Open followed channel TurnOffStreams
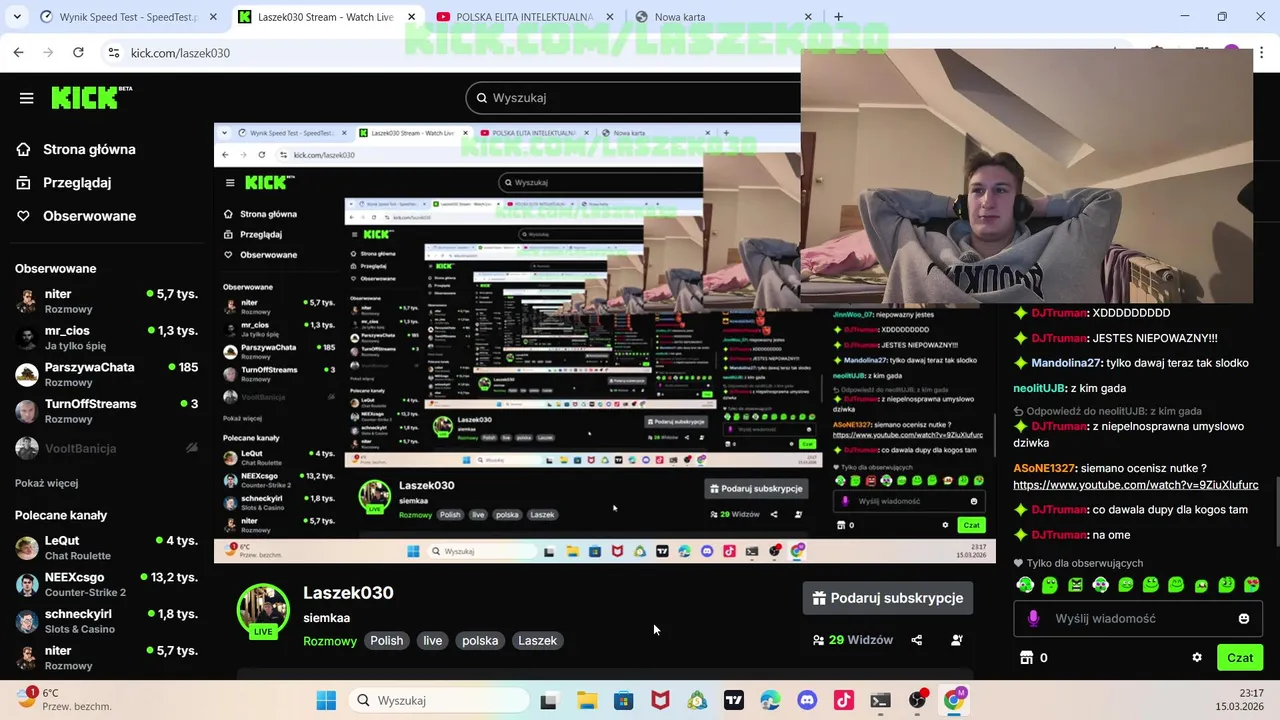1280x720 pixels. (106, 411)
